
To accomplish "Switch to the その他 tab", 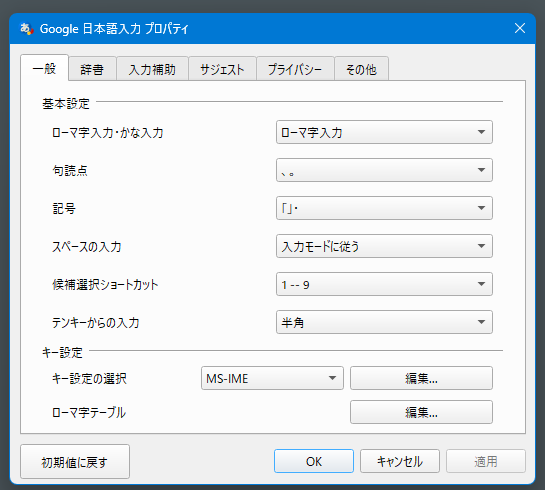I will [x=361, y=69].
